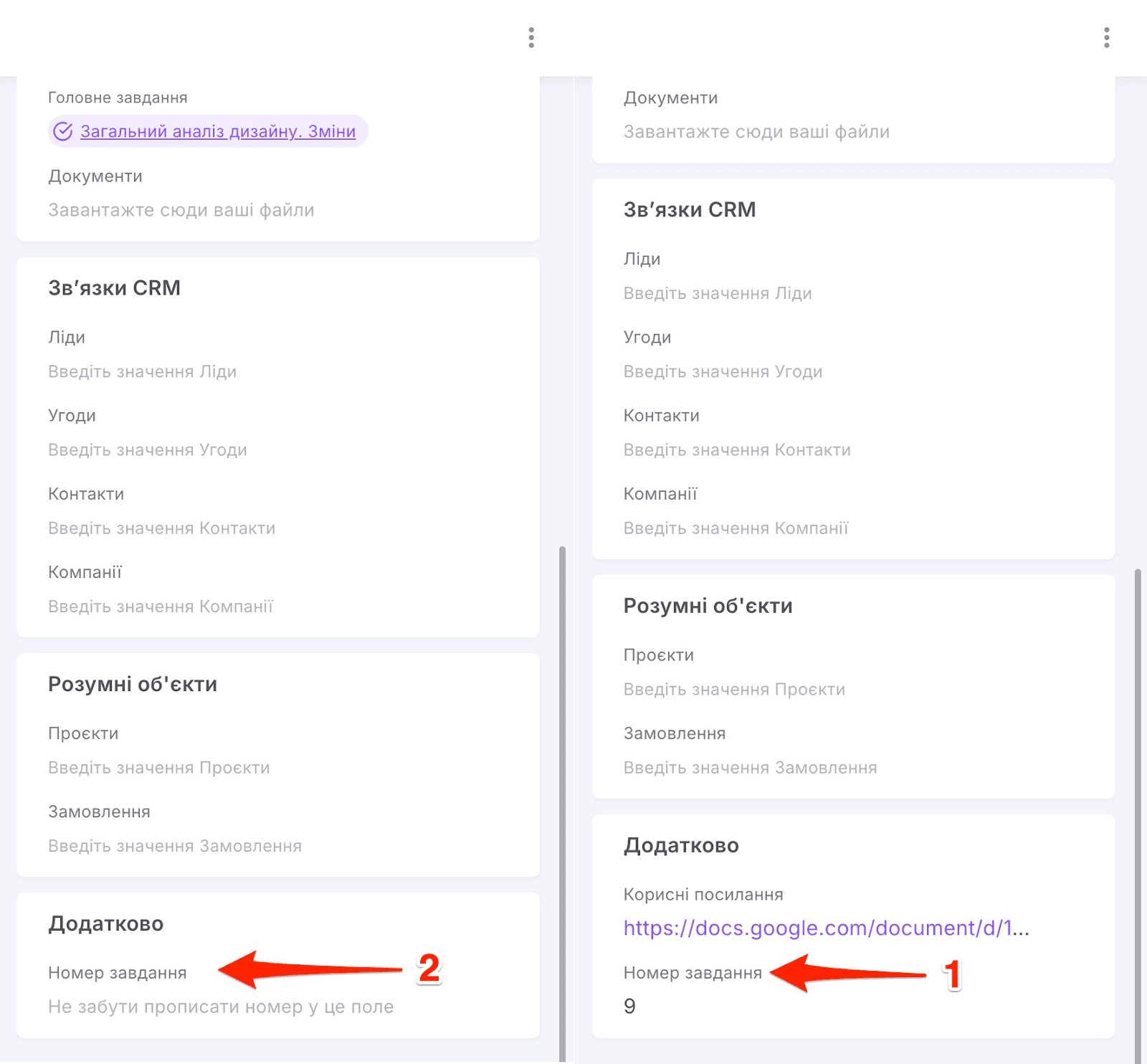Screen dimensions: 1147x1064
Task: Select left panel Компанії input field
Action: (161, 607)
